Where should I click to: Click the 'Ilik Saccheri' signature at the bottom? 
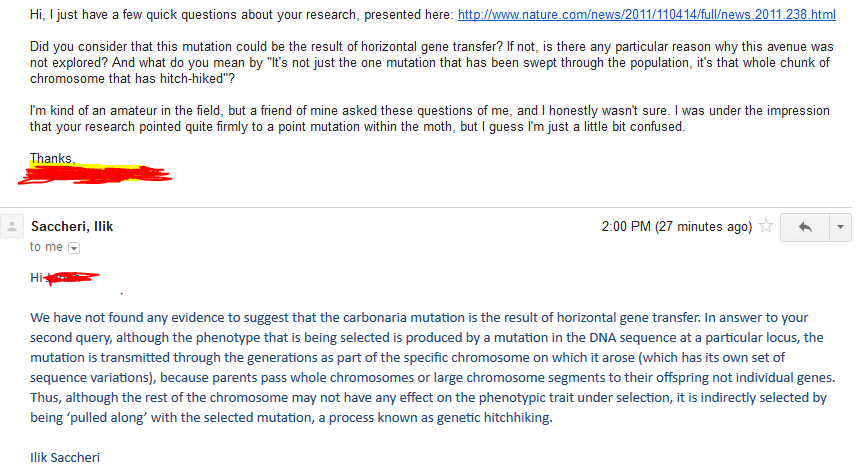(x=65, y=457)
